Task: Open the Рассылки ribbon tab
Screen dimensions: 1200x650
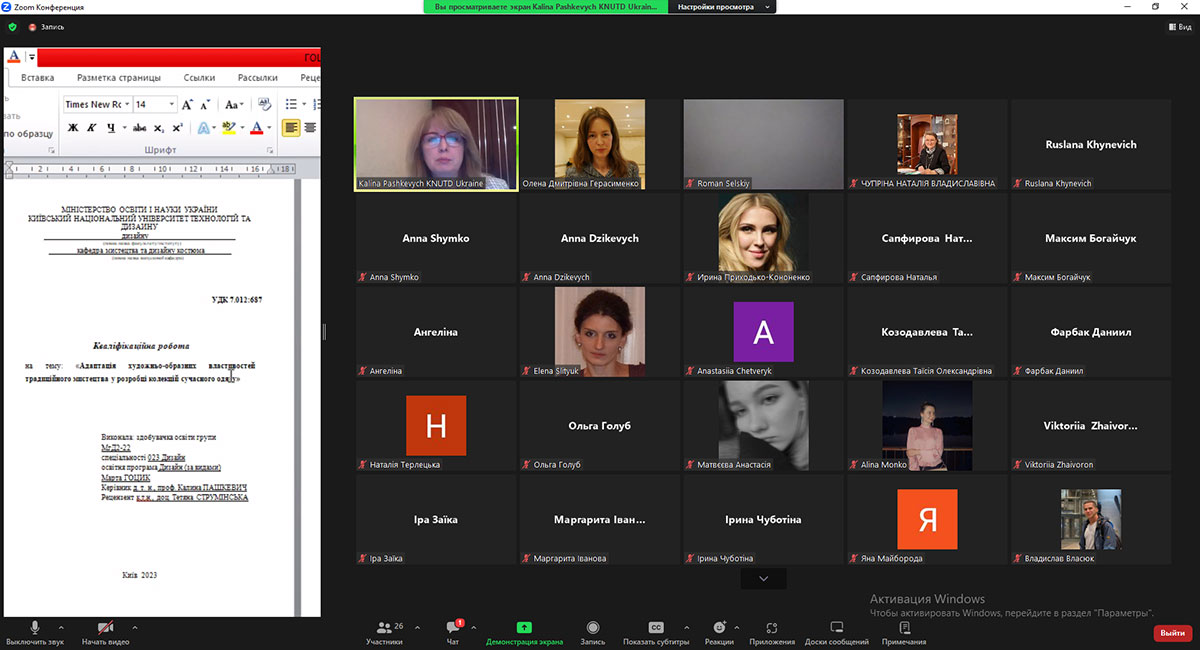Action: 258,77
